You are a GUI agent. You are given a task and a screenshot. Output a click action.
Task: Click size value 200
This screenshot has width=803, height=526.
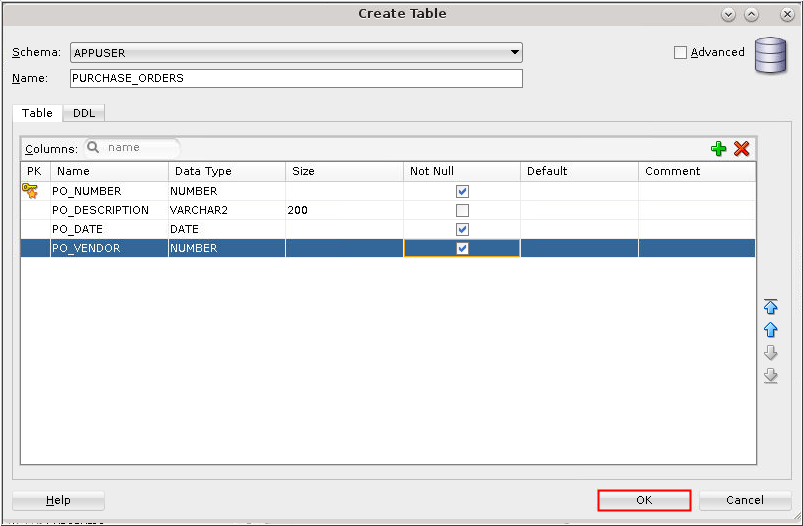[344, 210]
